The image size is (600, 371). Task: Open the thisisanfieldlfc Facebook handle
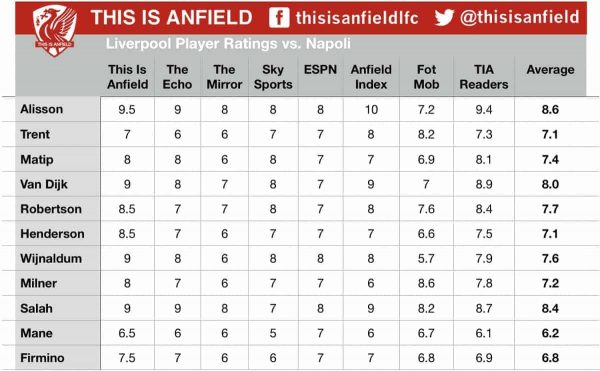click(x=357, y=18)
